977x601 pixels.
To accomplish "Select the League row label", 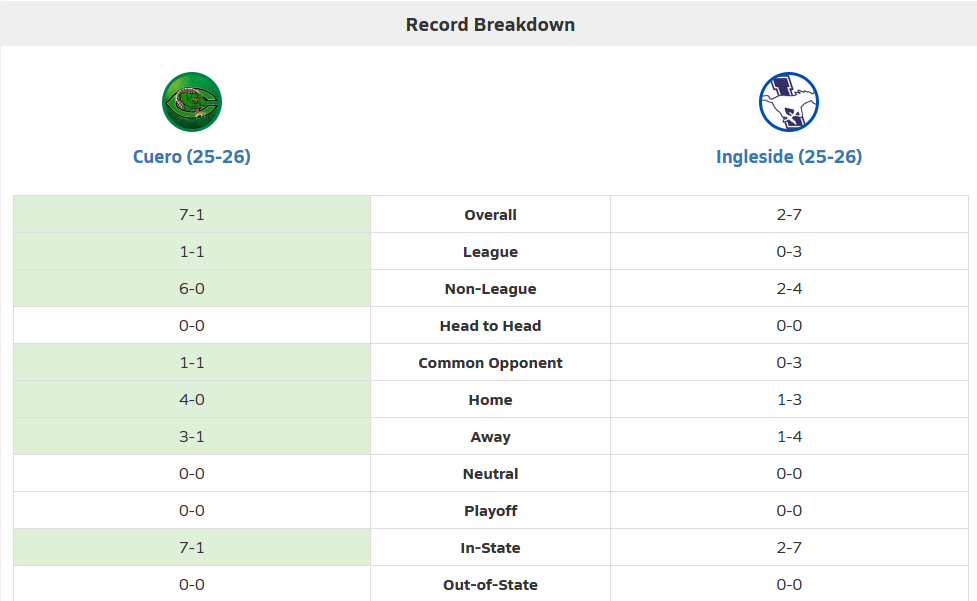I will pos(490,252).
